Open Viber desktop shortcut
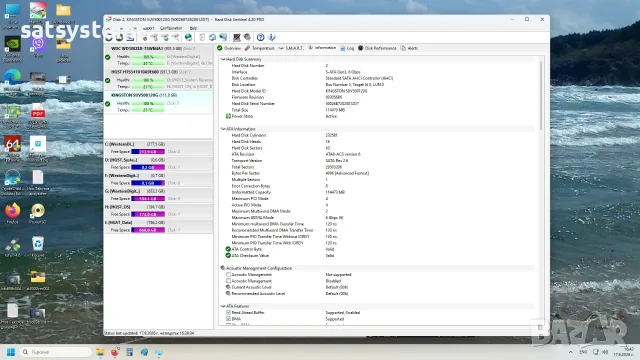The image size is (640, 360). point(38,46)
